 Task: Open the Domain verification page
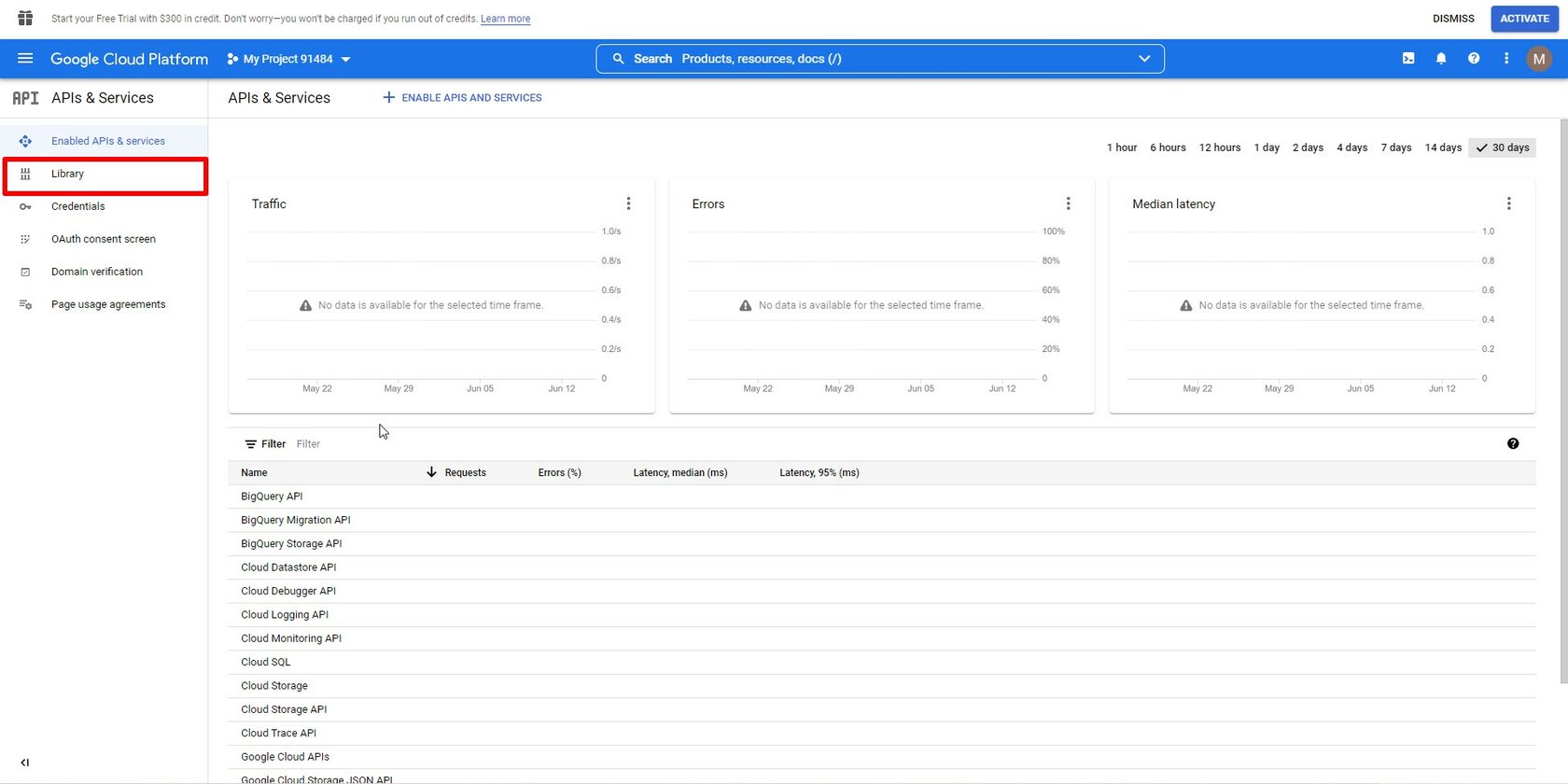[104, 272]
